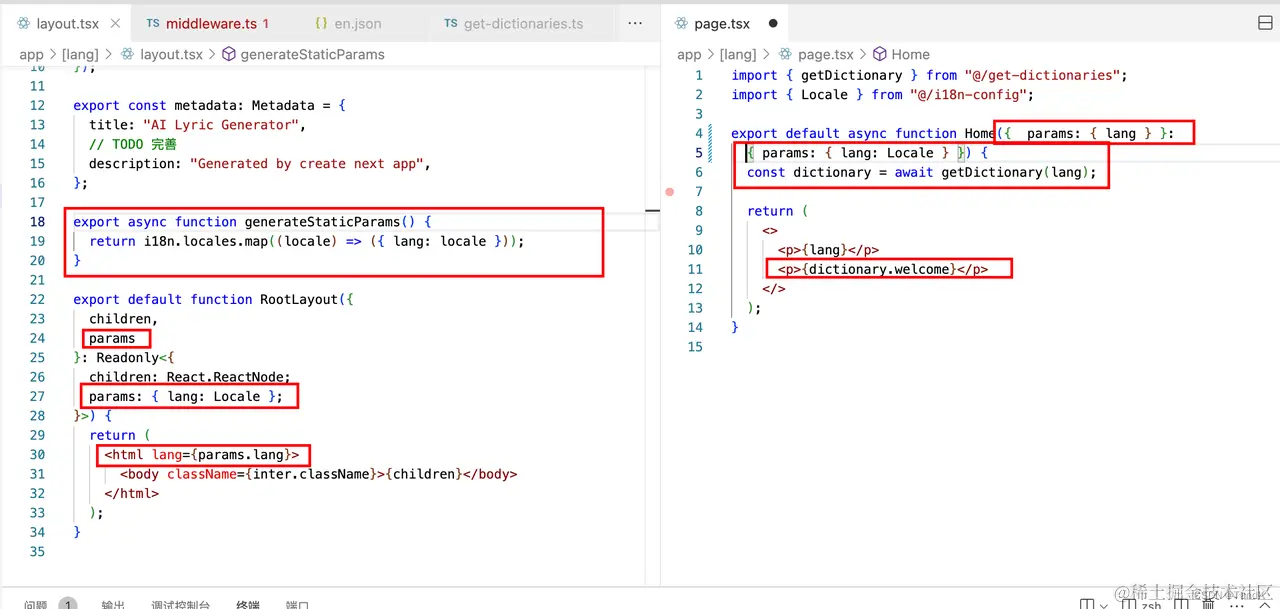Switch to the middleware.ts tab
The image size is (1280, 609).
207,23
